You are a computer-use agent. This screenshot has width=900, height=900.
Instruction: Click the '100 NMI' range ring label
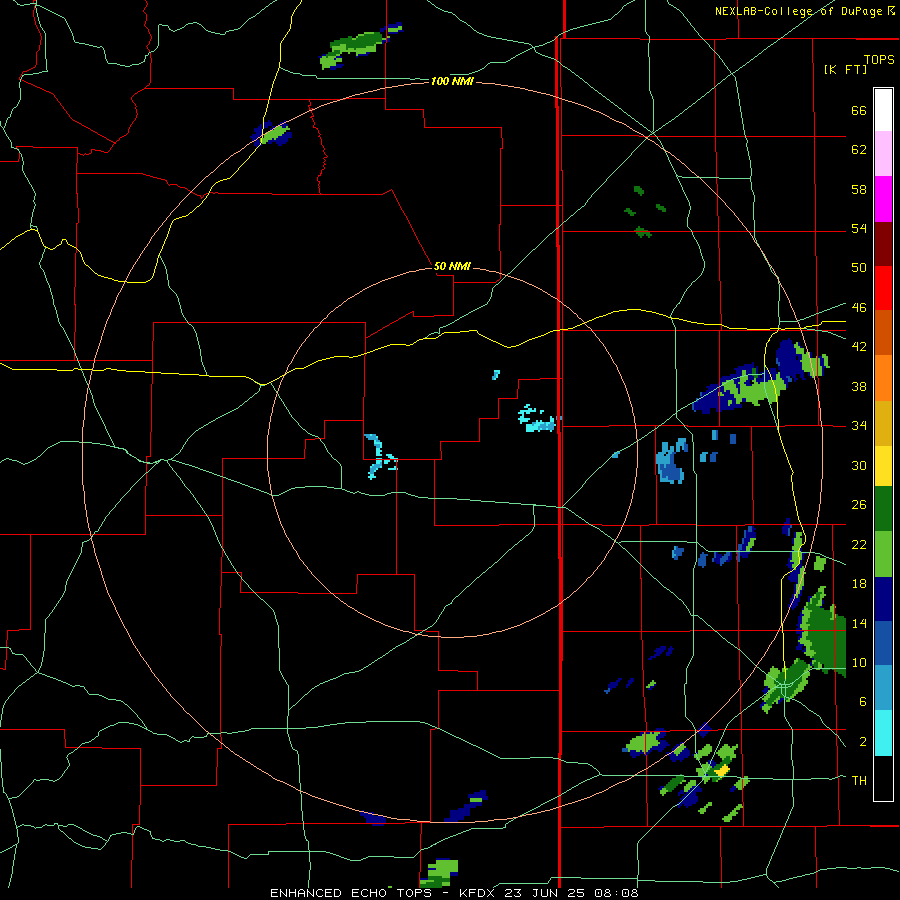click(x=452, y=82)
